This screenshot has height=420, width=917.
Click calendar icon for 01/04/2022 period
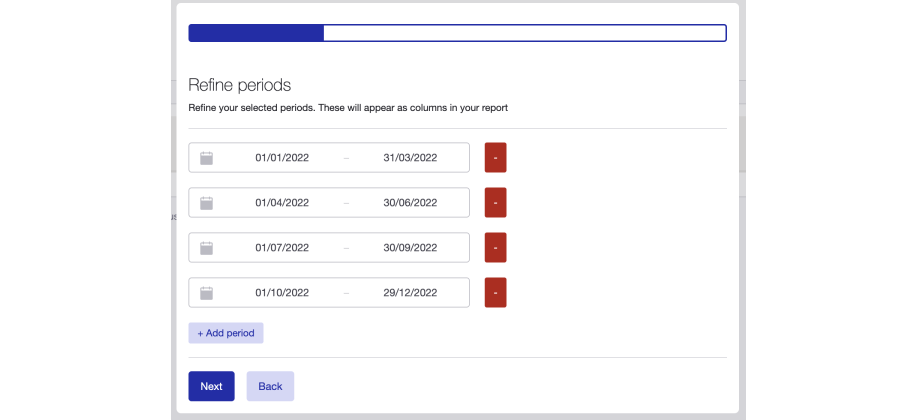[206, 203]
